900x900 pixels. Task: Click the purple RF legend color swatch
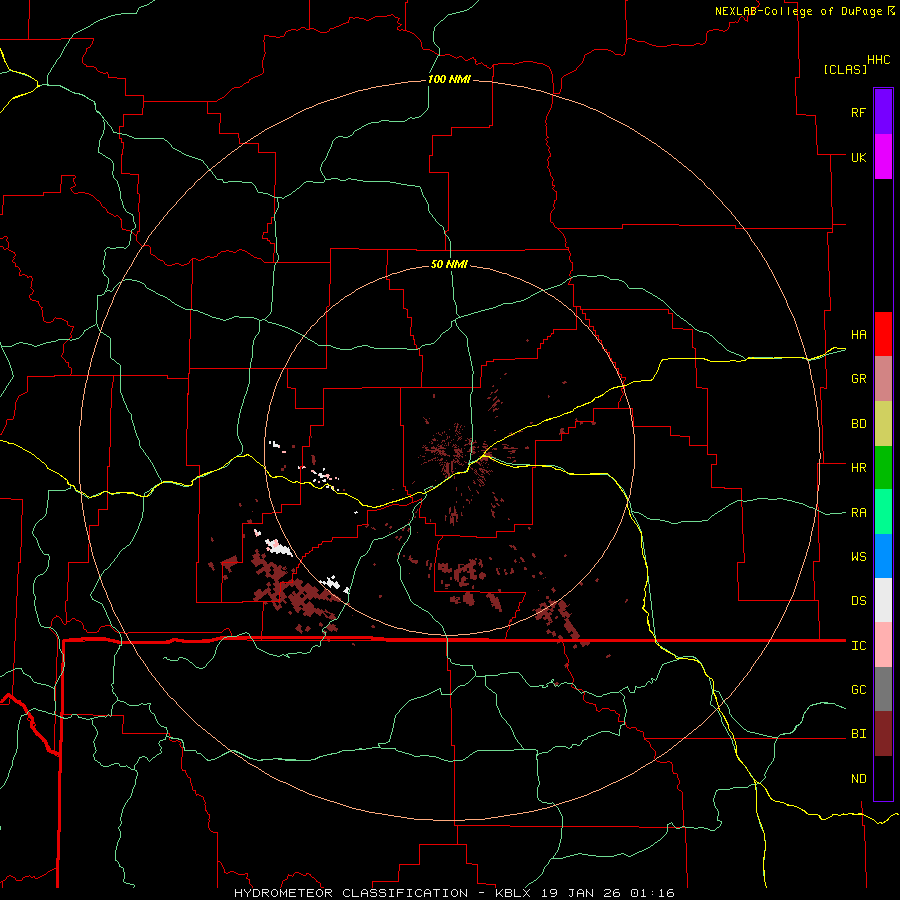point(883,112)
